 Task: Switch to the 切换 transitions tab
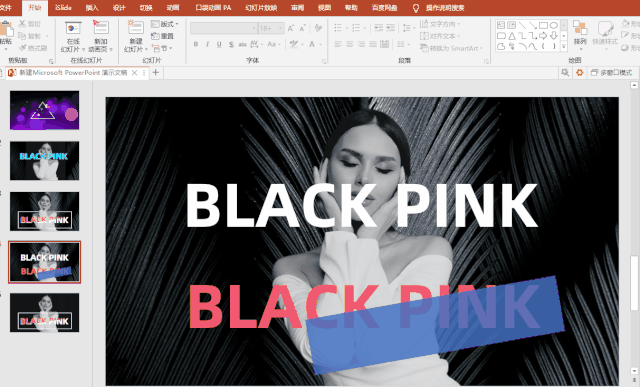tap(146, 8)
